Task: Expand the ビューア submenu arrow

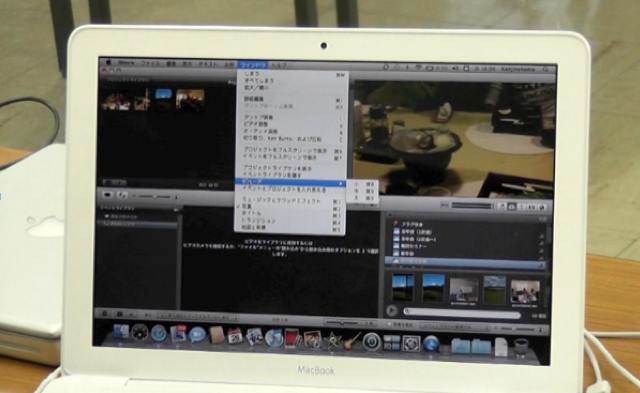Action: coord(341,183)
